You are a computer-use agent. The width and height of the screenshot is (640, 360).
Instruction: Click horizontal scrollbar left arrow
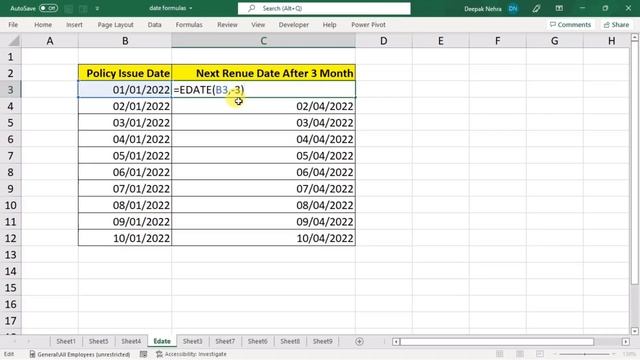(396, 342)
